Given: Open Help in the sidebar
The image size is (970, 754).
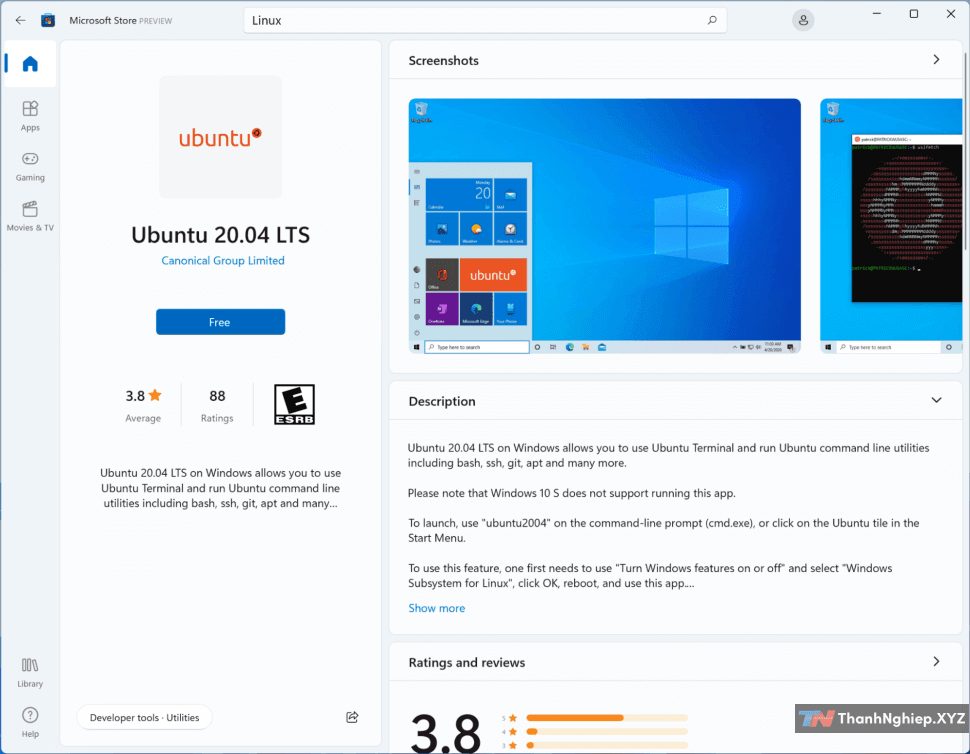Looking at the screenshot, I should [x=30, y=722].
